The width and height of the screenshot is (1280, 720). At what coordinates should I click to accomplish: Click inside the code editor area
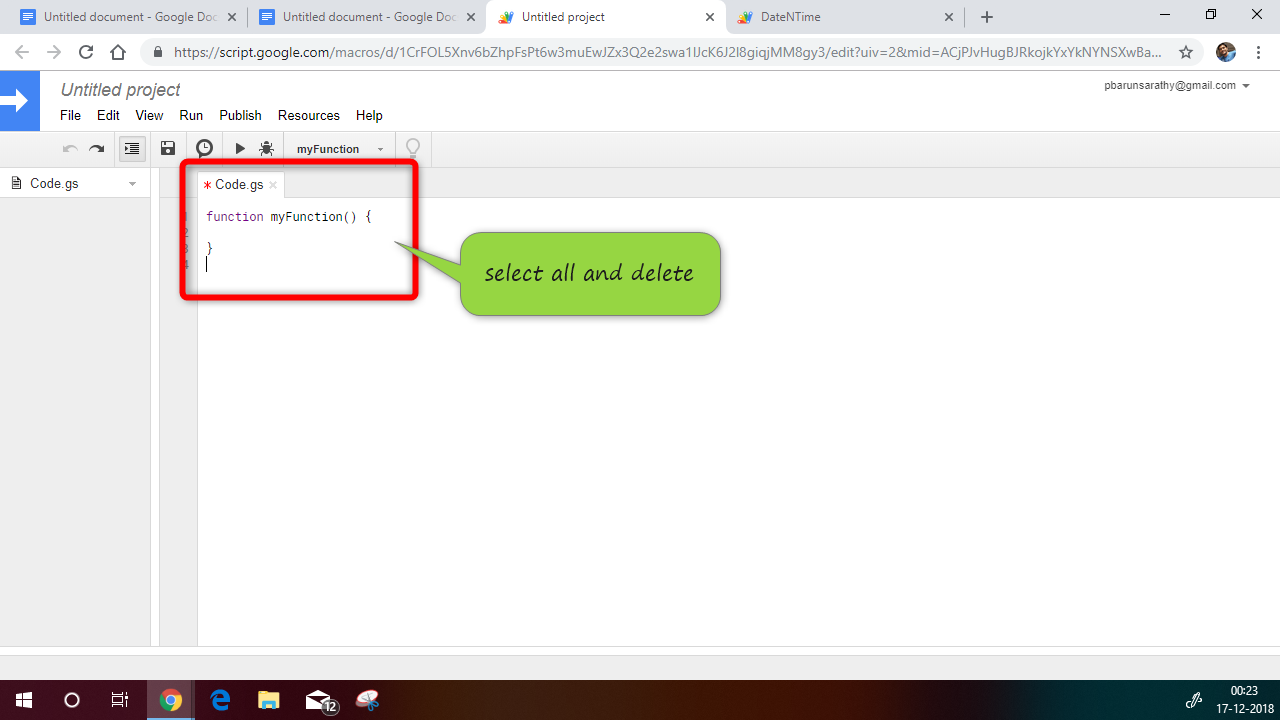pos(738,420)
